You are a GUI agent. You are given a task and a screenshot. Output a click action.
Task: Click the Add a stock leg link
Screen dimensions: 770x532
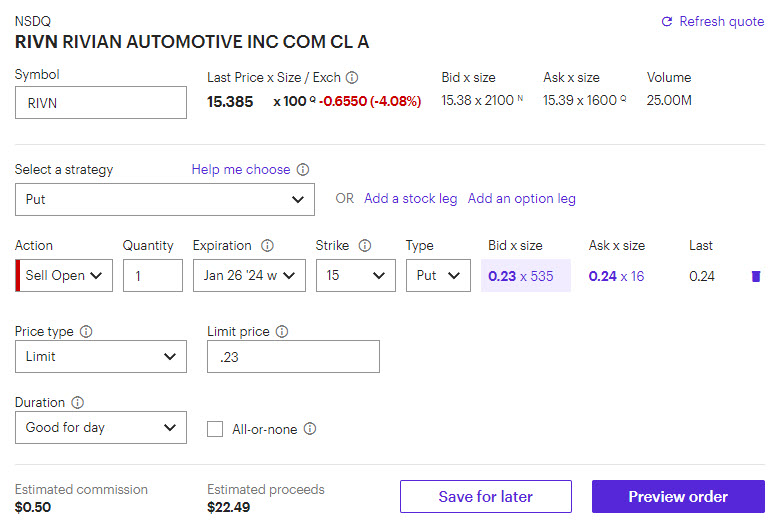(410, 199)
